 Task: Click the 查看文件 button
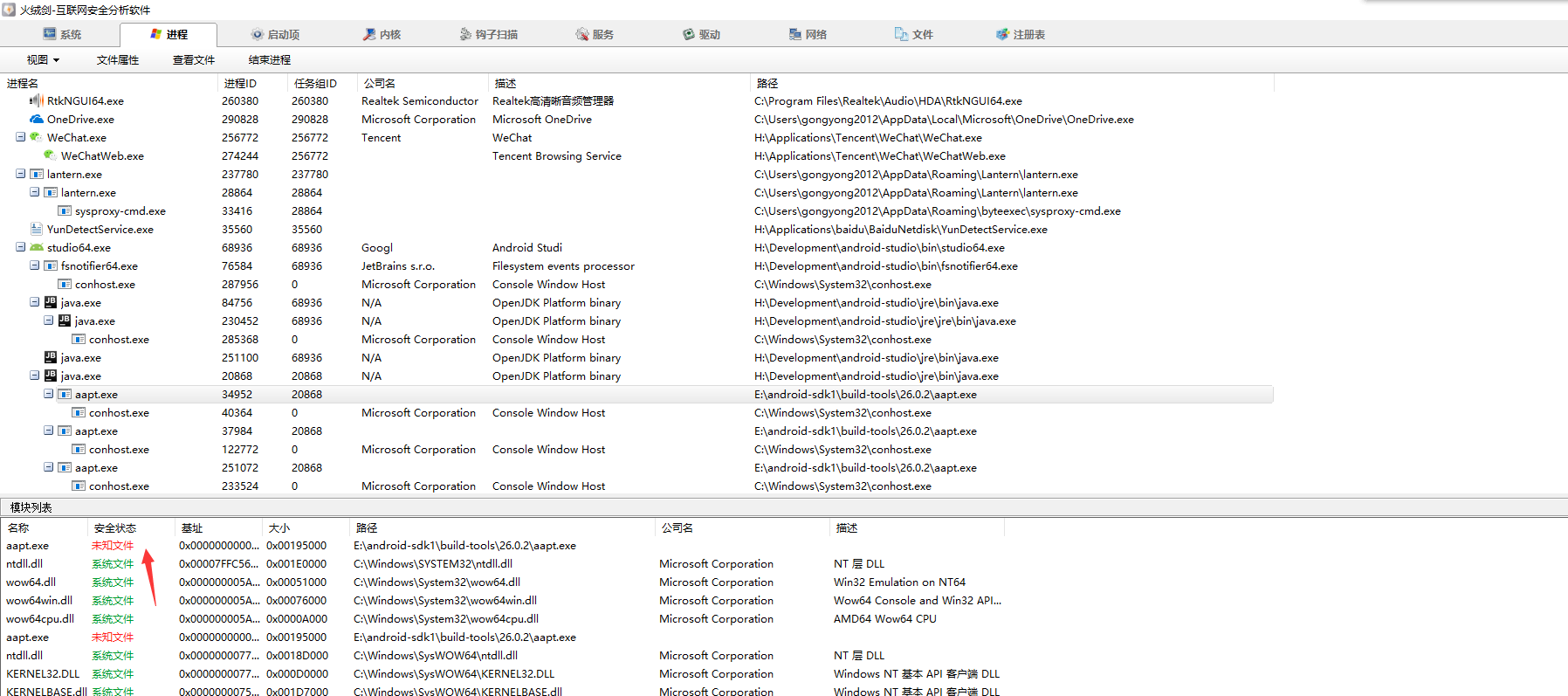[194, 59]
